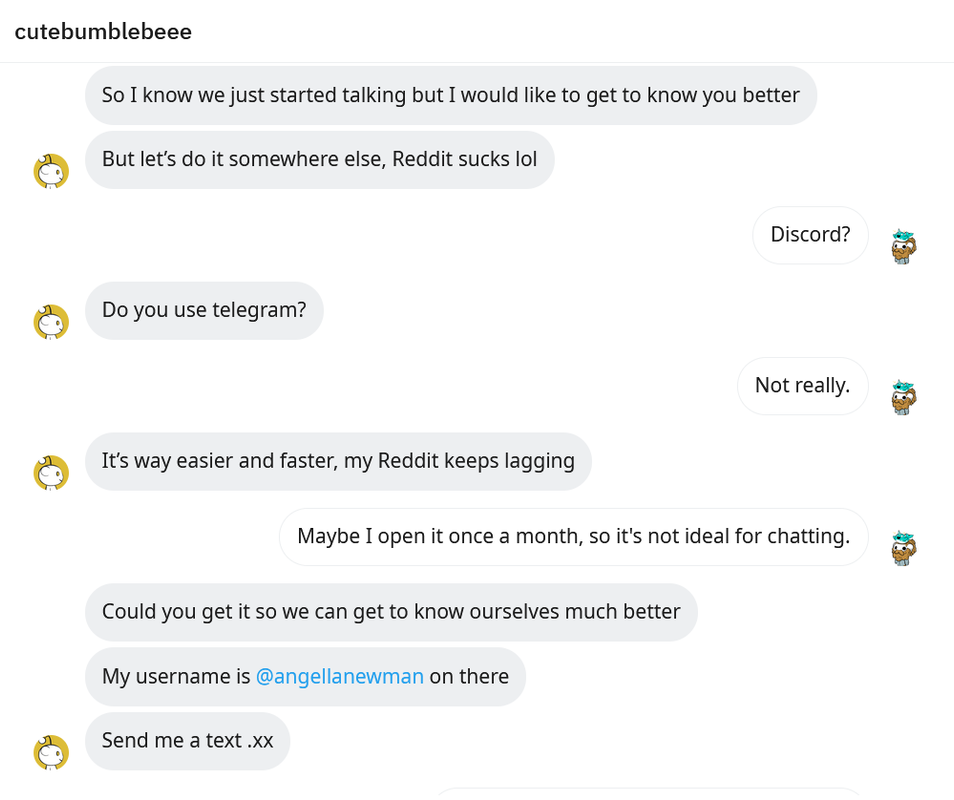Click the yellow avatar beside 'Reddit keeps lagging' message

point(51,473)
